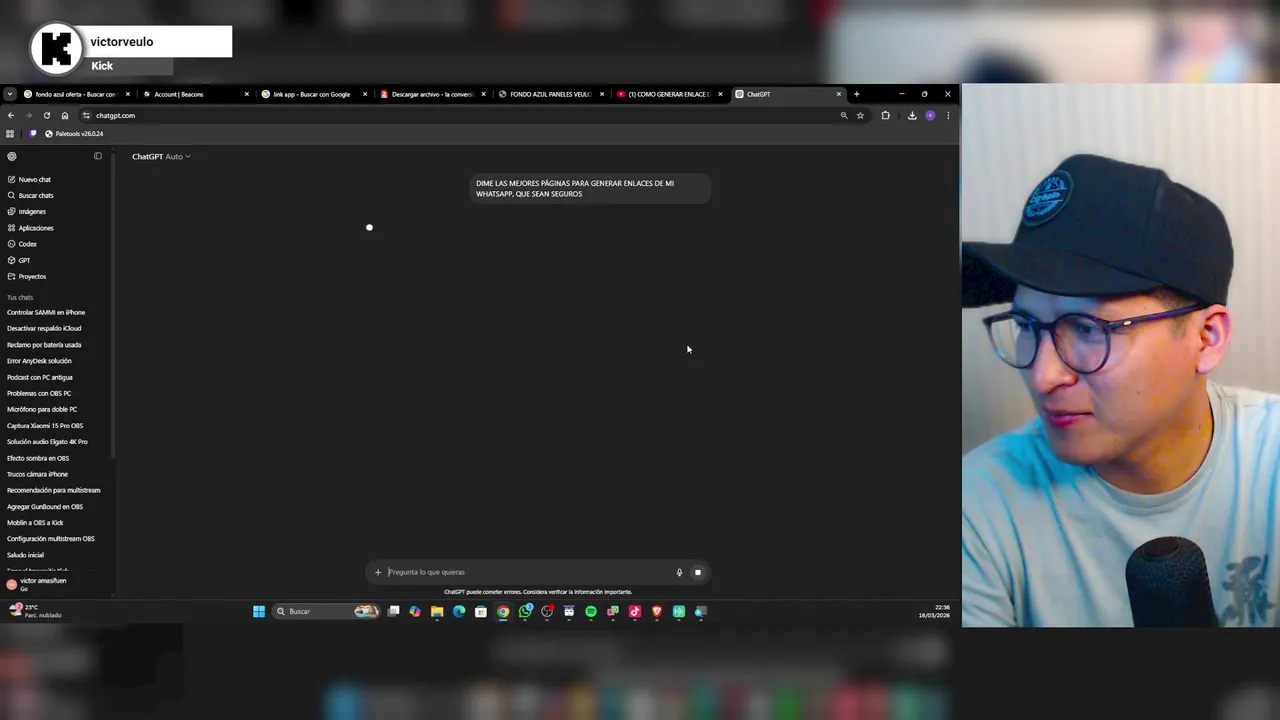
Task: Open Microsoft Edge from the taskbar
Action: click(459, 611)
